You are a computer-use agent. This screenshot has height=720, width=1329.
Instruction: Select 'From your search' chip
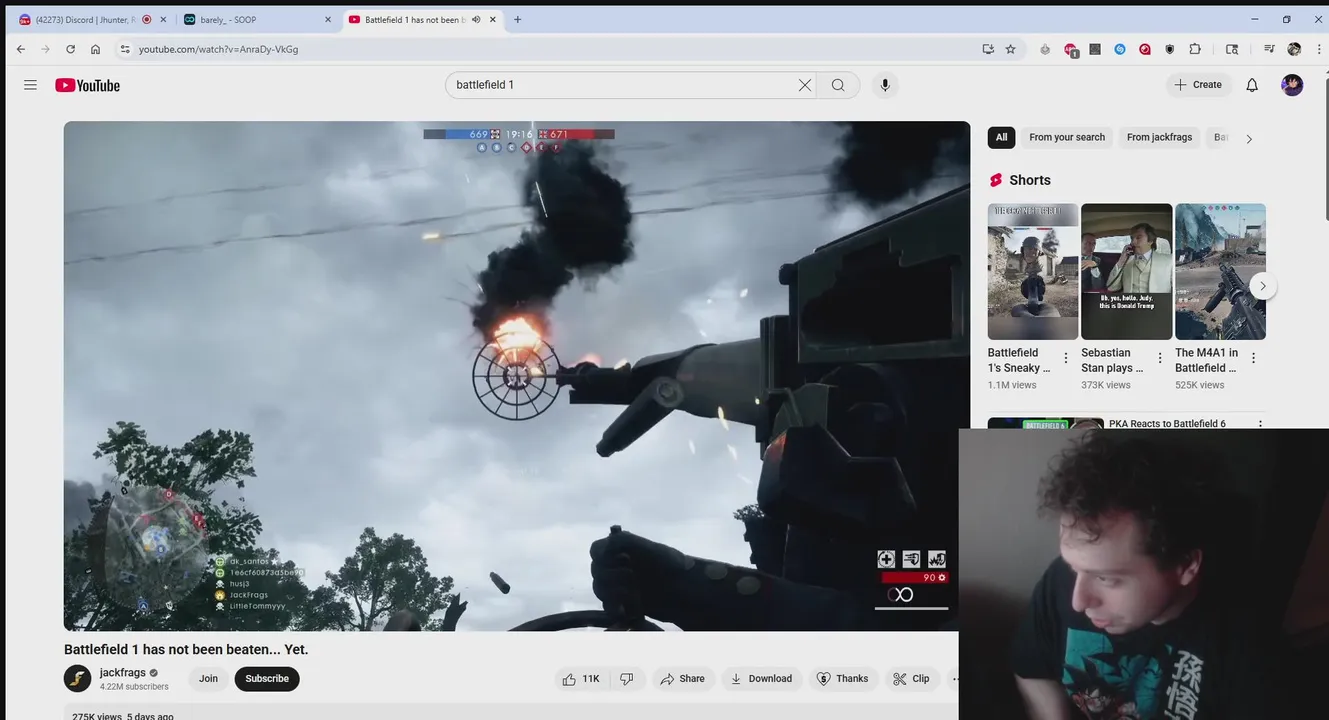click(1067, 137)
